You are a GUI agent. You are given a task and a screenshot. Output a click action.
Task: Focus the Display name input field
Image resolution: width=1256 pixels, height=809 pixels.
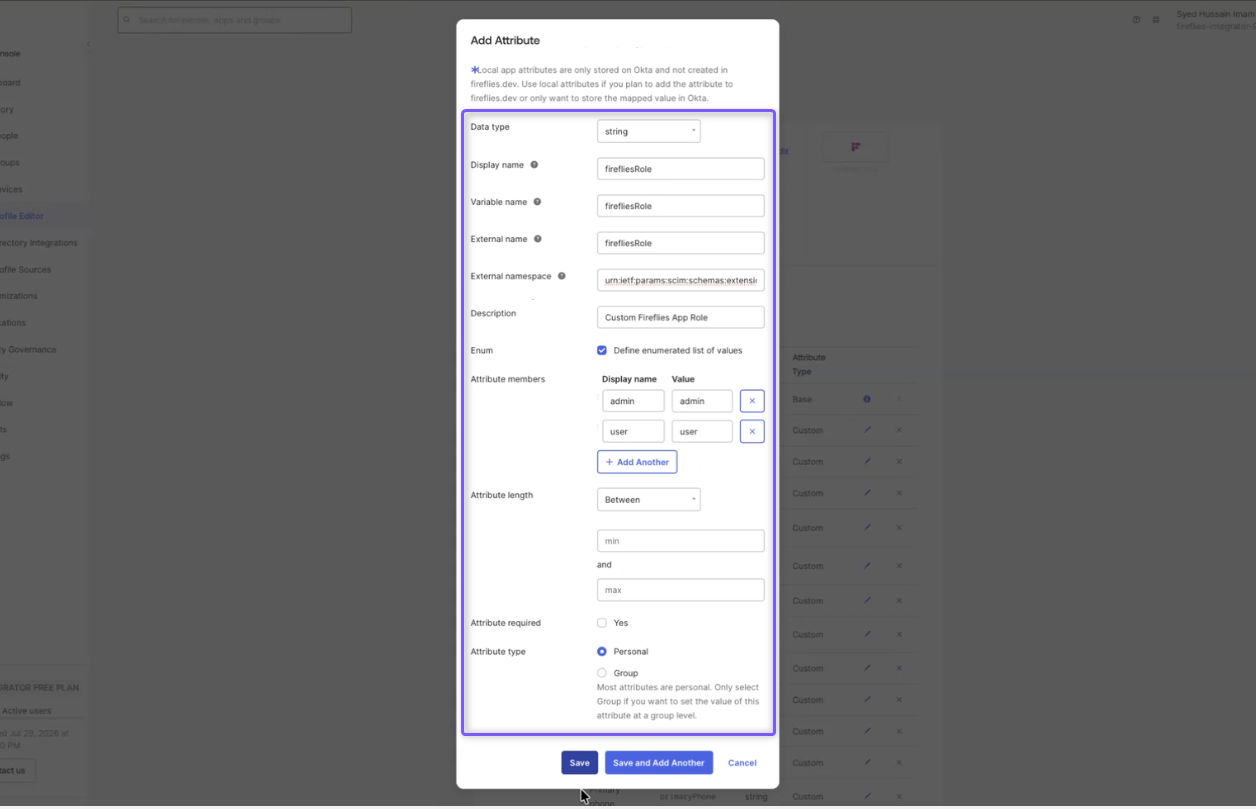pos(681,169)
